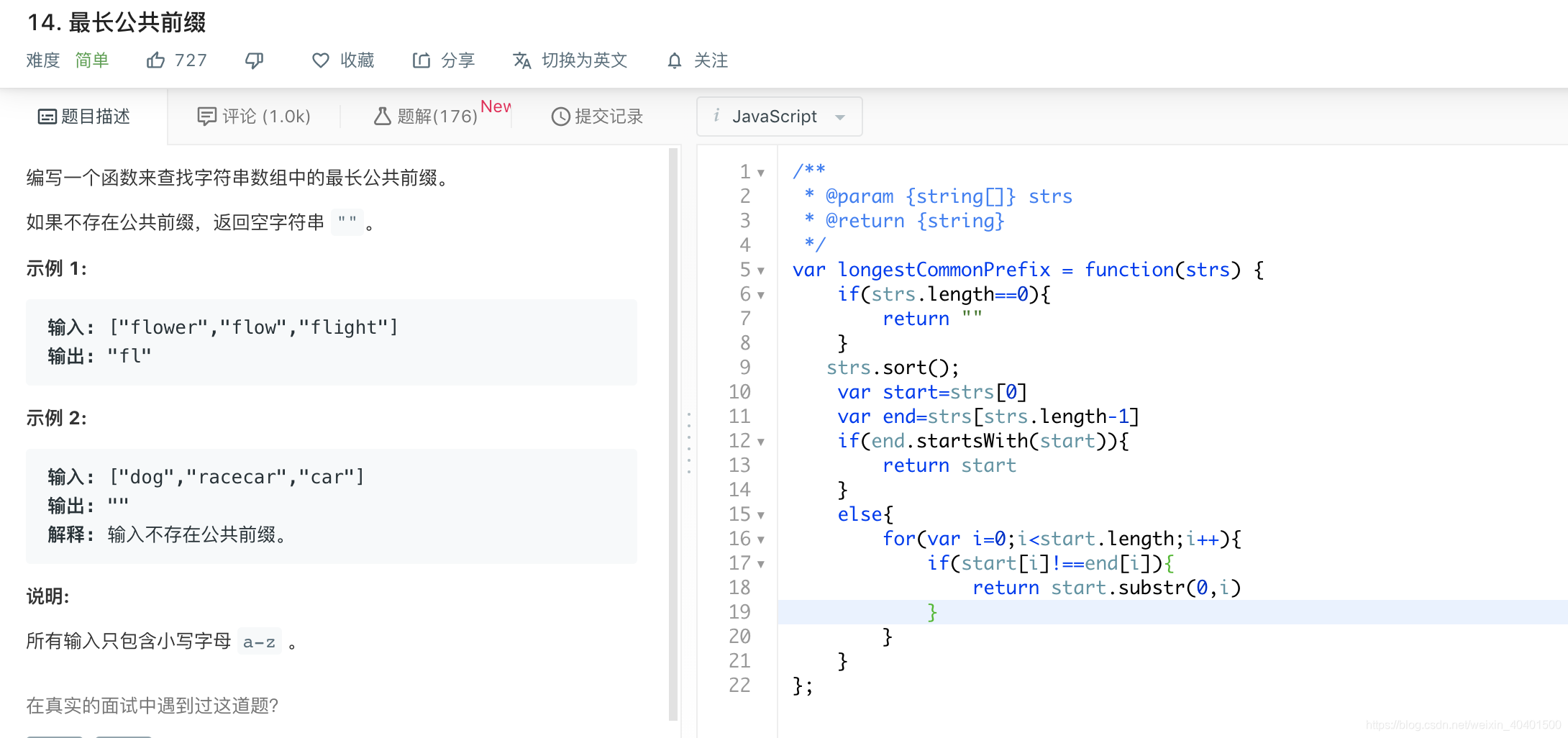
Task: Click the comments speech-bubble icon
Action: pos(206,117)
